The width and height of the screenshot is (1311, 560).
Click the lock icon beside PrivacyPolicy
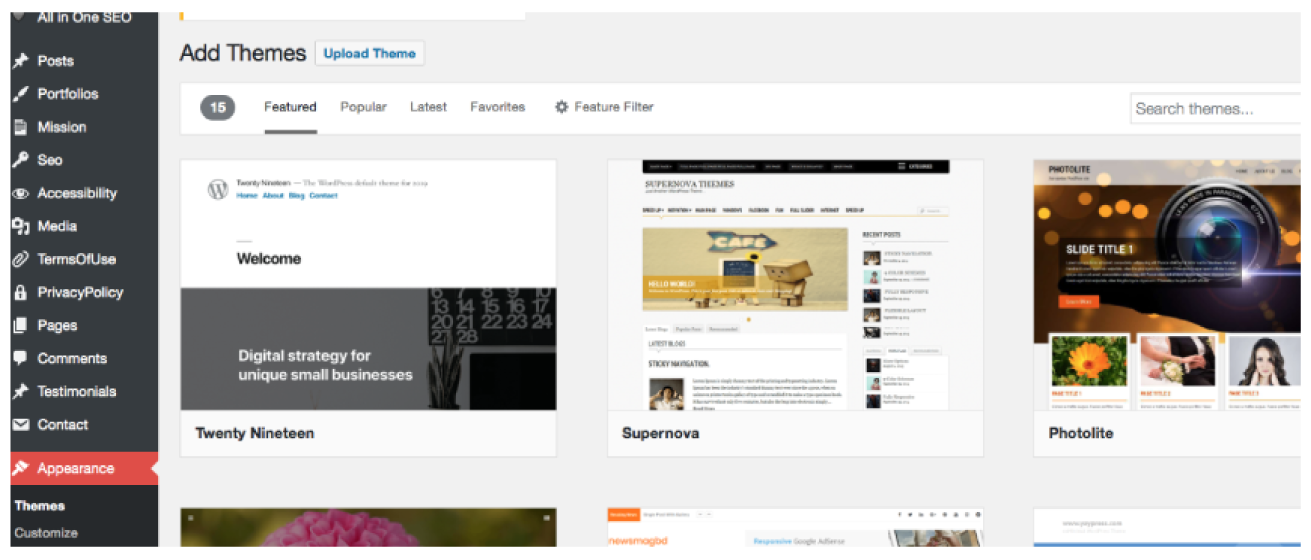click(20, 292)
